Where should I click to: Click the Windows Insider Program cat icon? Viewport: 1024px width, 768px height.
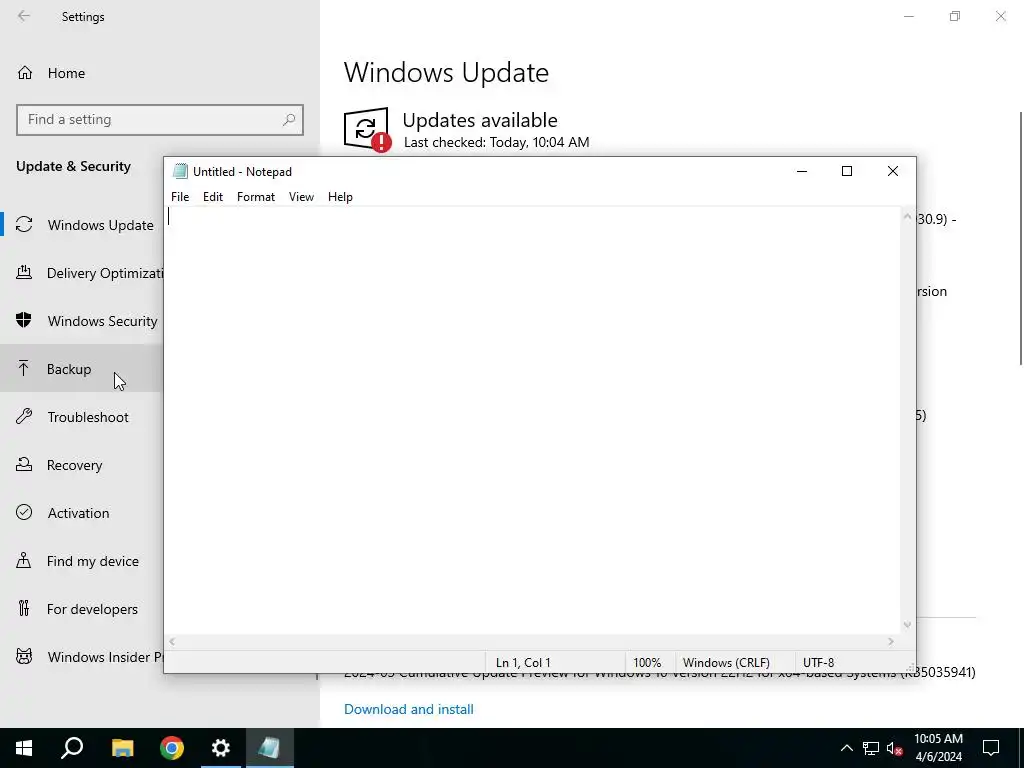pos(24,656)
